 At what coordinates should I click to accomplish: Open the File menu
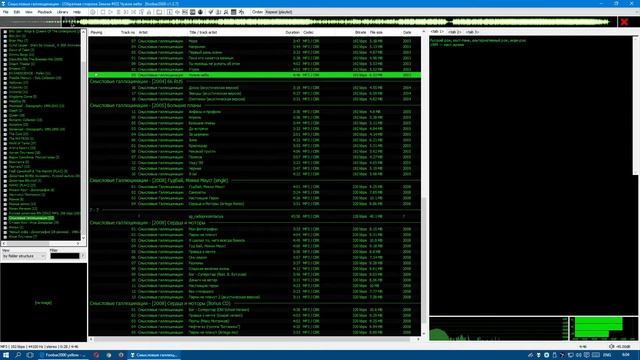pos(6,12)
